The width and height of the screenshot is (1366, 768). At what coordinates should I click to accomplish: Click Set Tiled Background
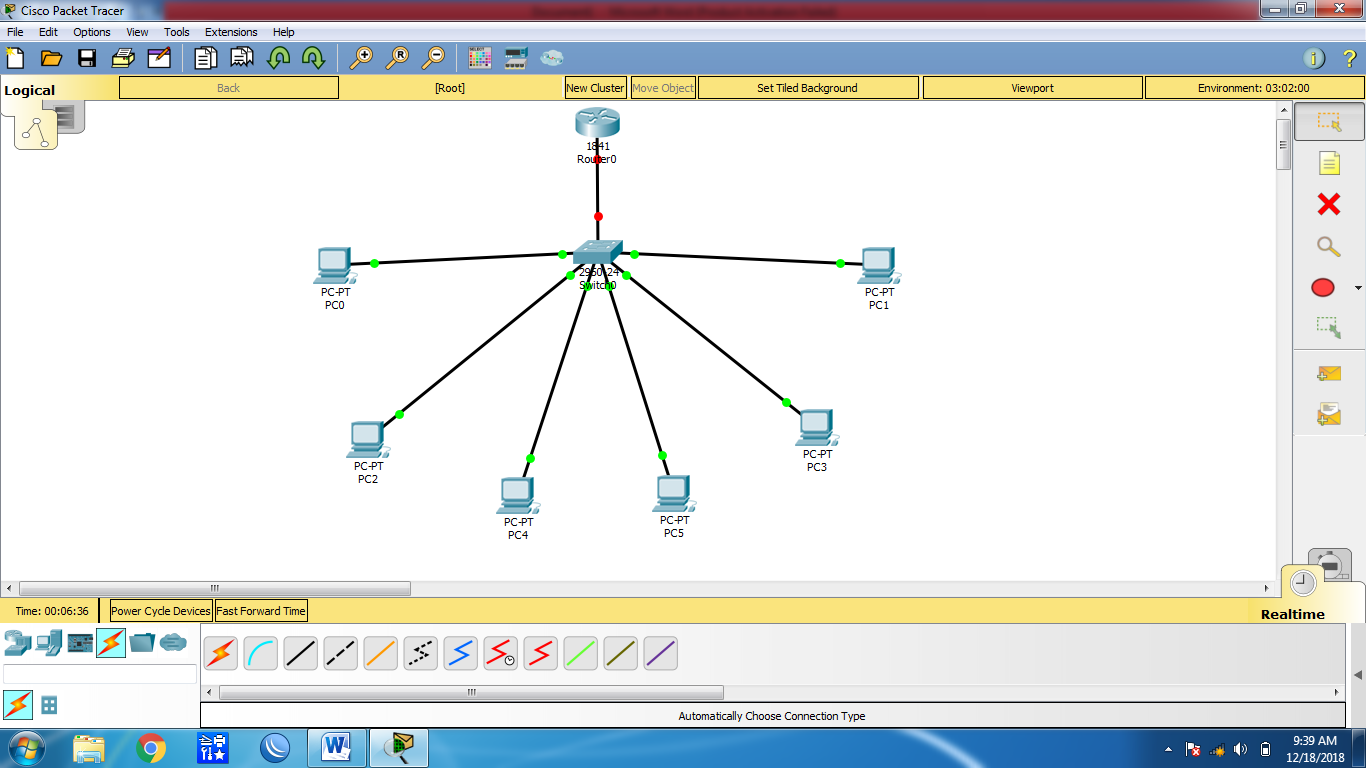coord(808,88)
